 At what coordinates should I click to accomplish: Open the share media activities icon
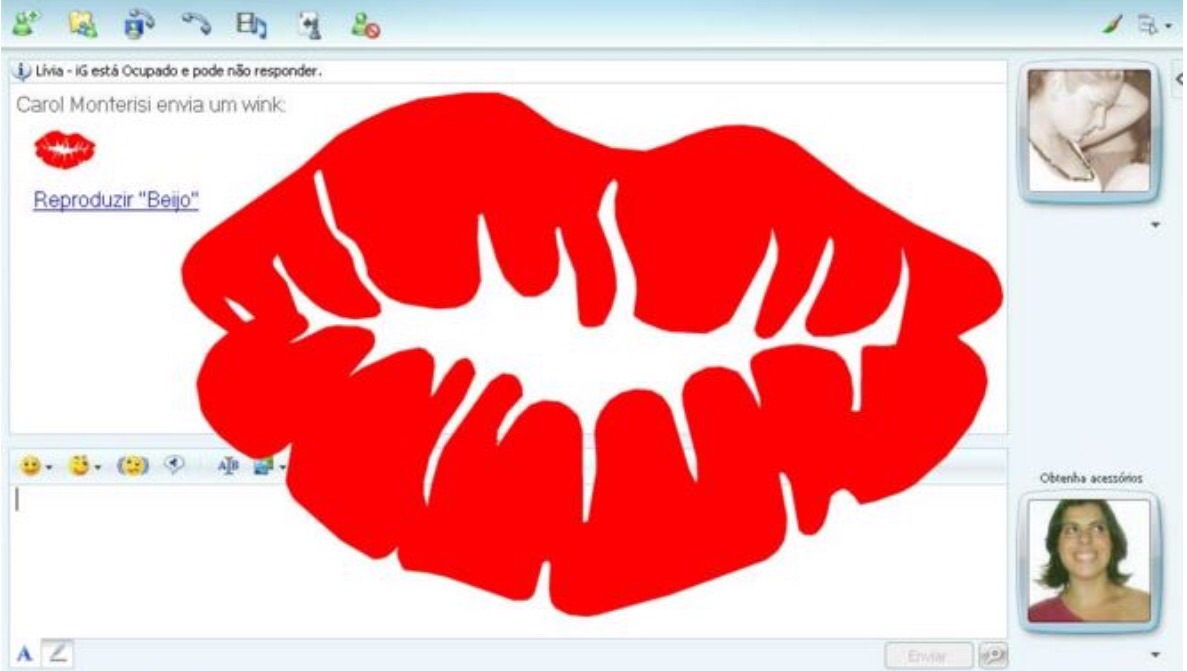point(247,22)
